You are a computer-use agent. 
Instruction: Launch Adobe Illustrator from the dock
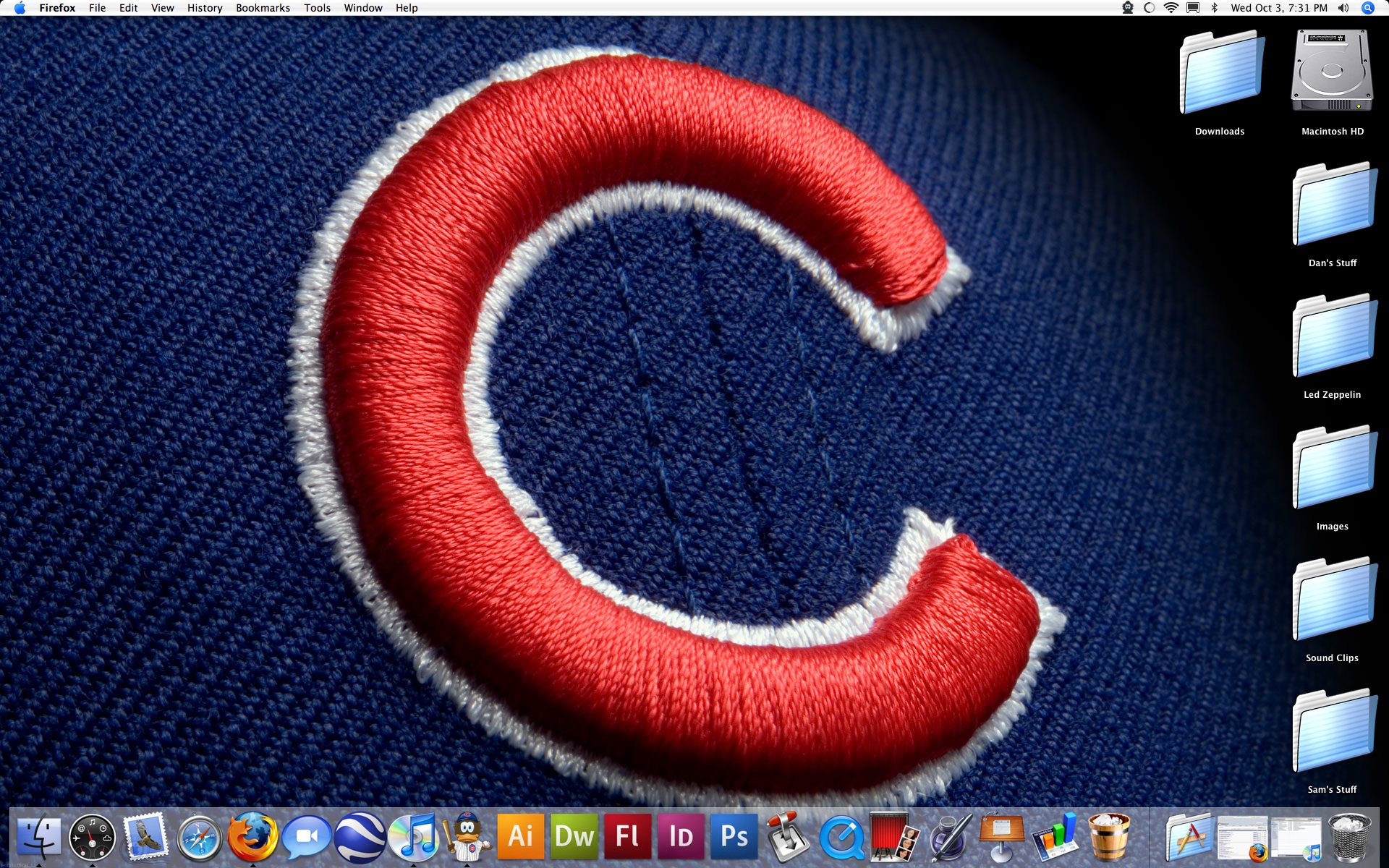(520, 836)
